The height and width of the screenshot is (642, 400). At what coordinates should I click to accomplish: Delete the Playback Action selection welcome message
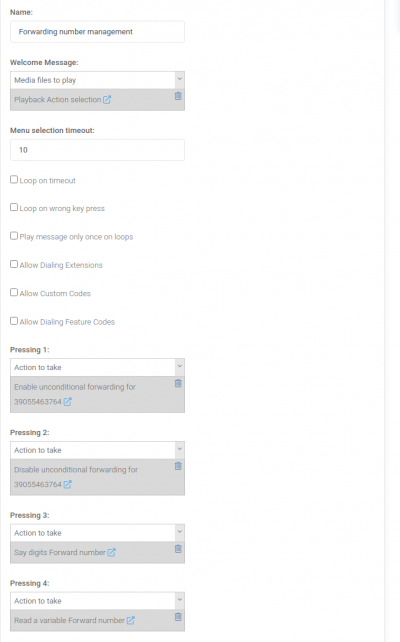click(x=178, y=96)
